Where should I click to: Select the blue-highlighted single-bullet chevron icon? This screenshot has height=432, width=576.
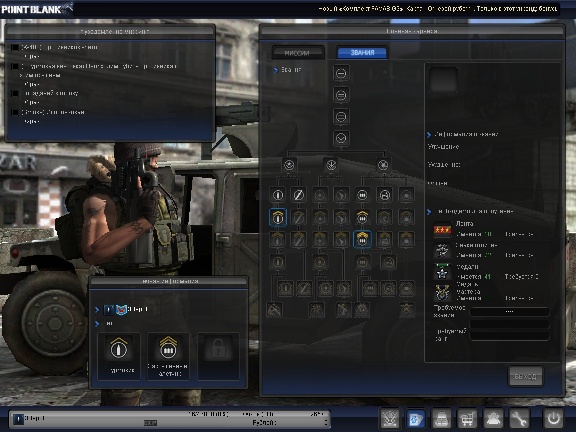(x=278, y=217)
